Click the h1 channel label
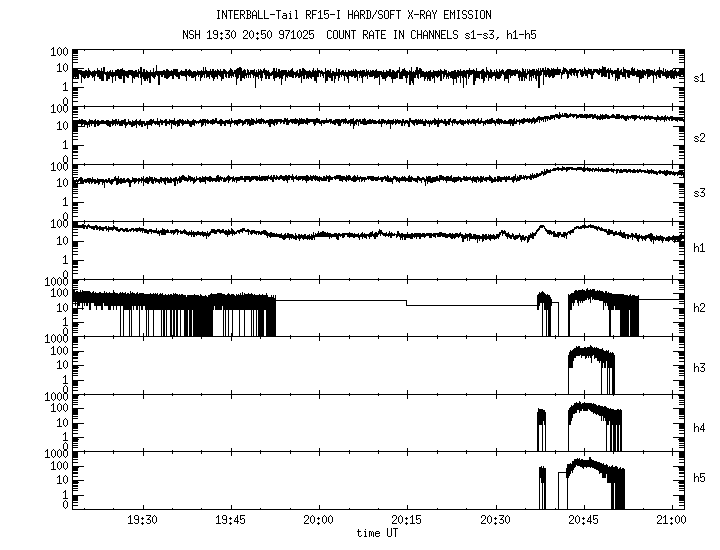 click(700, 247)
